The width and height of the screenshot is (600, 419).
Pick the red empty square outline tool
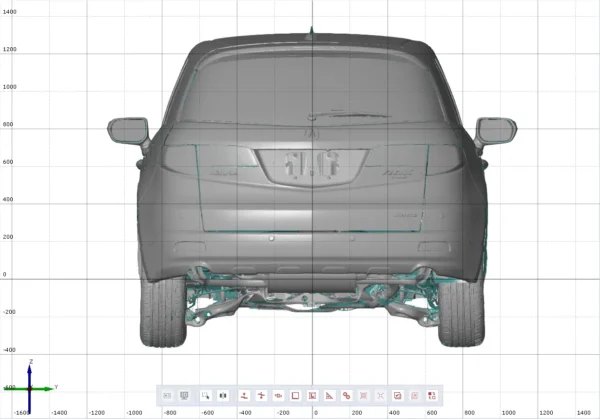click(295, 395)
